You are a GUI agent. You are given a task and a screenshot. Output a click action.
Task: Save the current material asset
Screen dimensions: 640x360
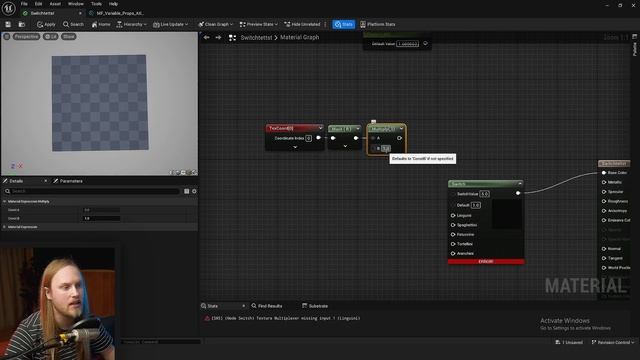8,24
